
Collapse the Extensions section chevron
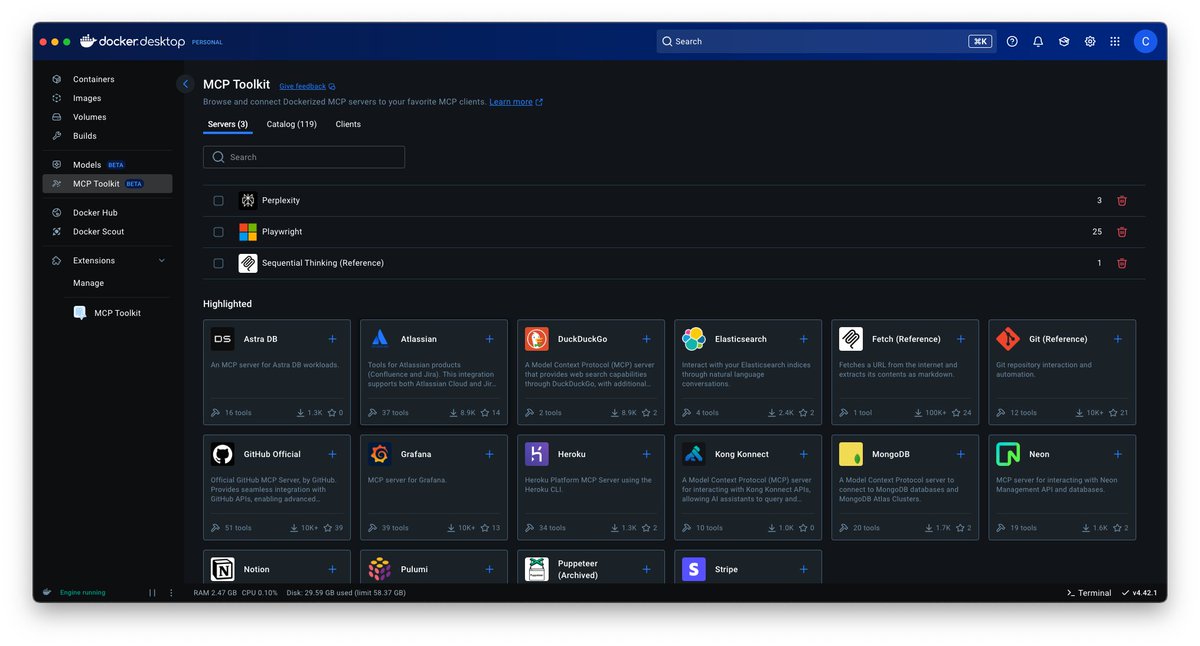[x=162, y=261]
